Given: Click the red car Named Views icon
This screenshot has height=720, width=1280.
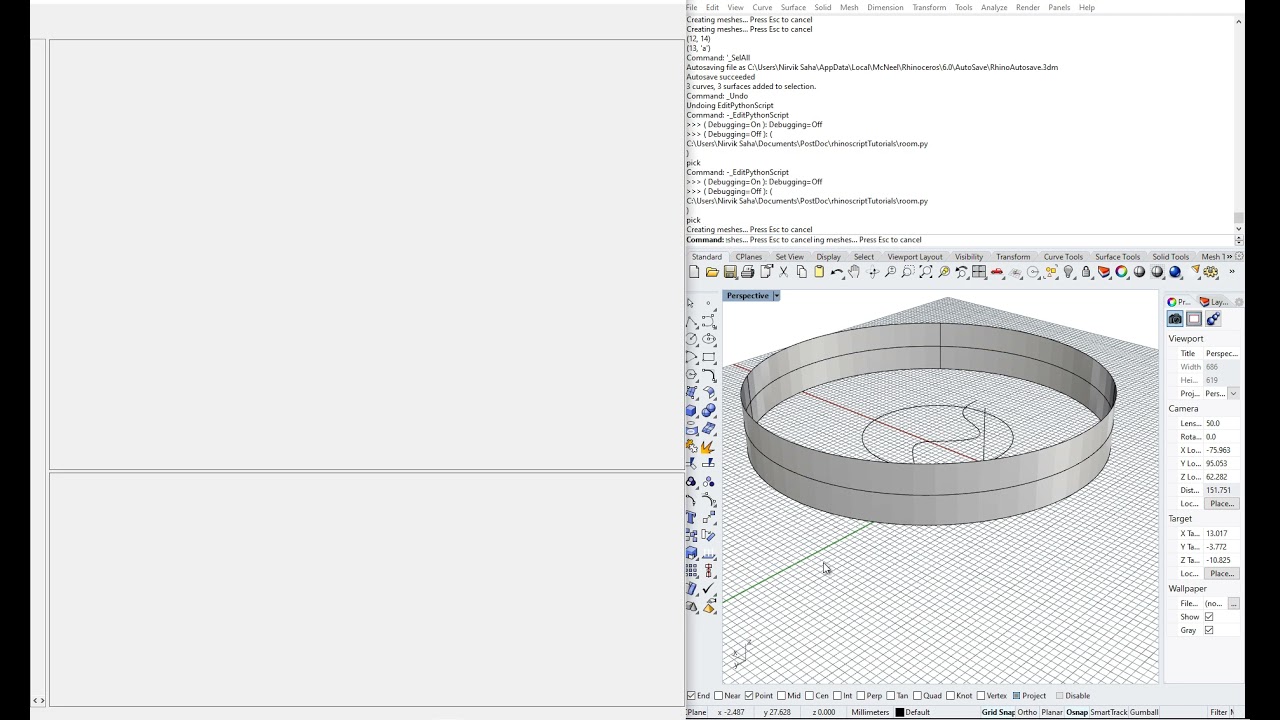Looking at the screenshot, I should tap(997, 272).
